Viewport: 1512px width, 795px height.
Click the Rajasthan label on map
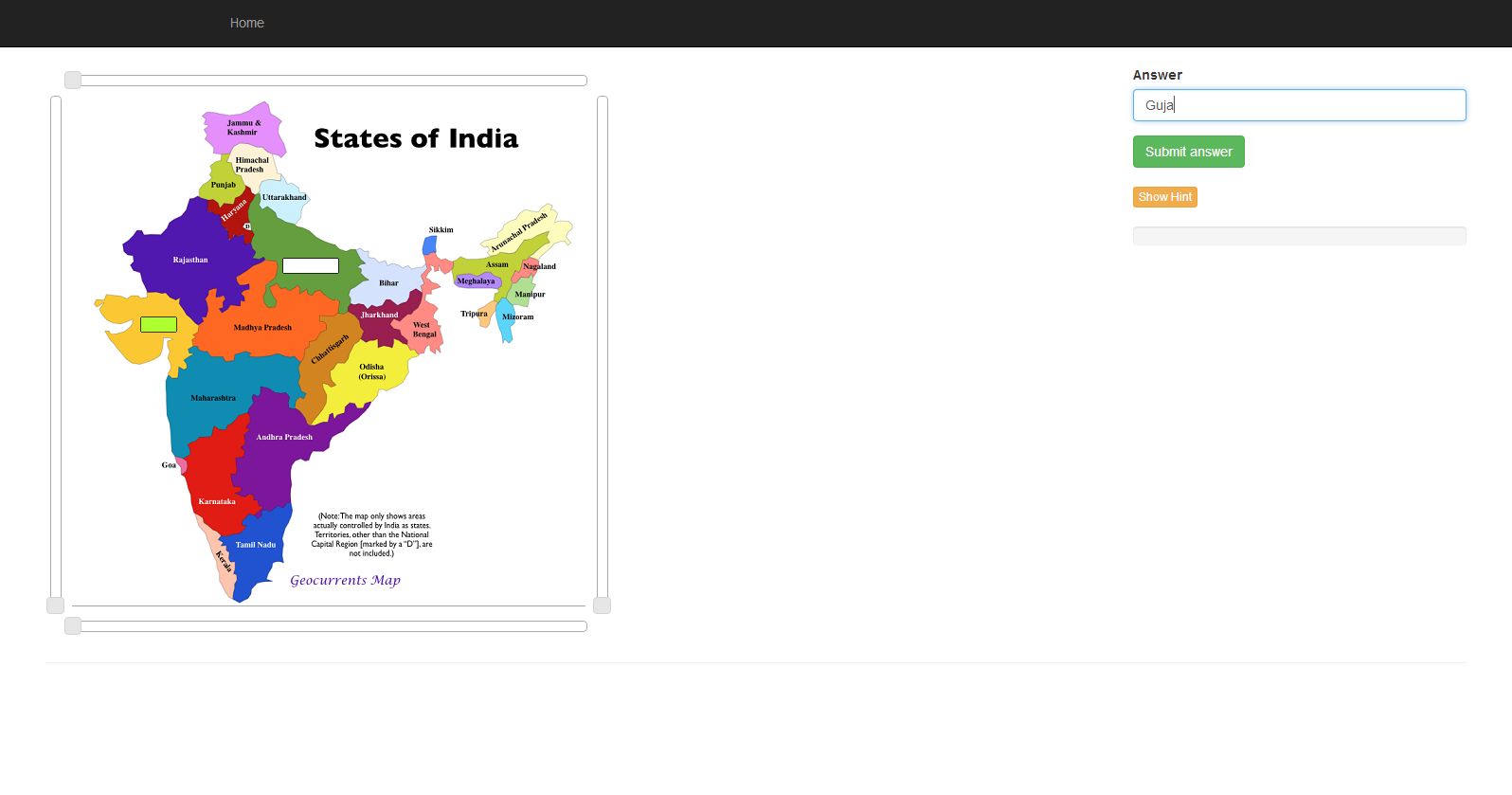(x=190, y=260)
